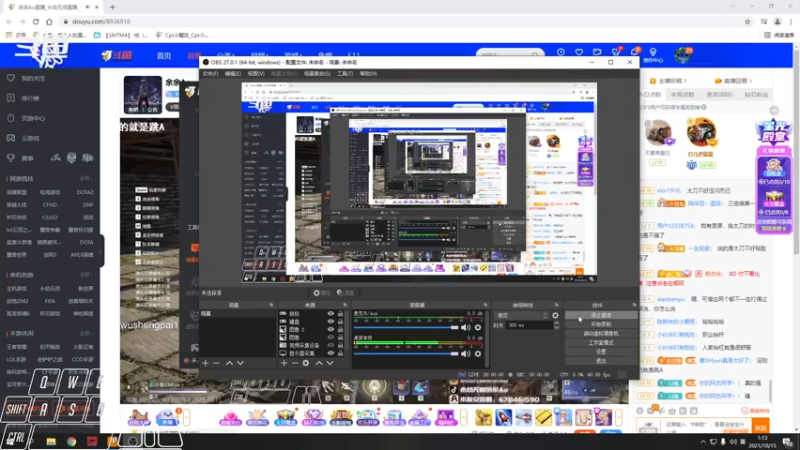Open 工具(T) menu in OBS
The width and height of the screenshot is (800, 450).
(345, 74)
